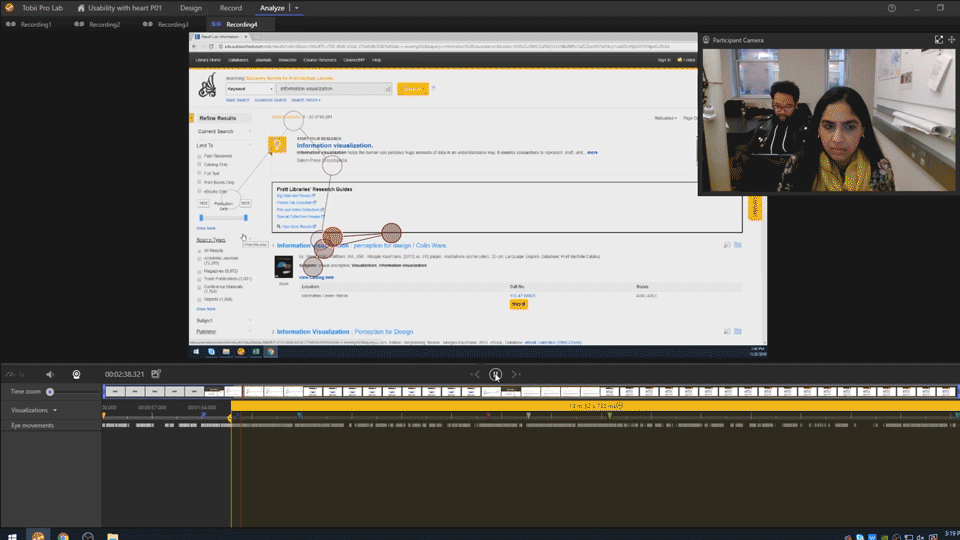Toggle the participant camera icon in the replay bar

pyautogui.click(x=77, y=374)
